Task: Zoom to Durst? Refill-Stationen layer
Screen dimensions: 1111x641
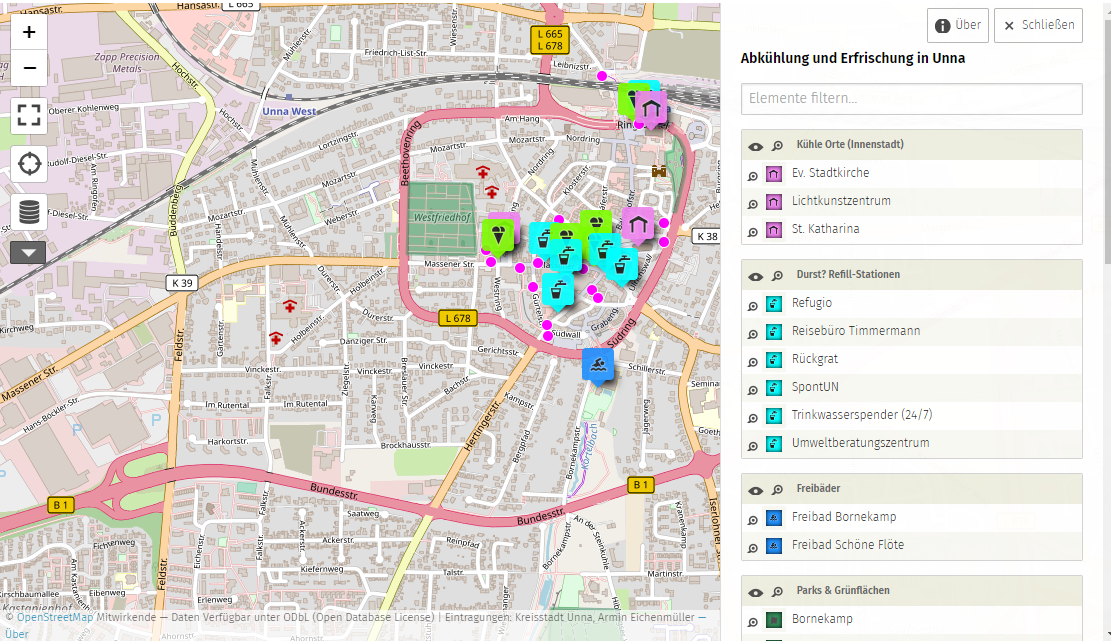Action: 777,276
